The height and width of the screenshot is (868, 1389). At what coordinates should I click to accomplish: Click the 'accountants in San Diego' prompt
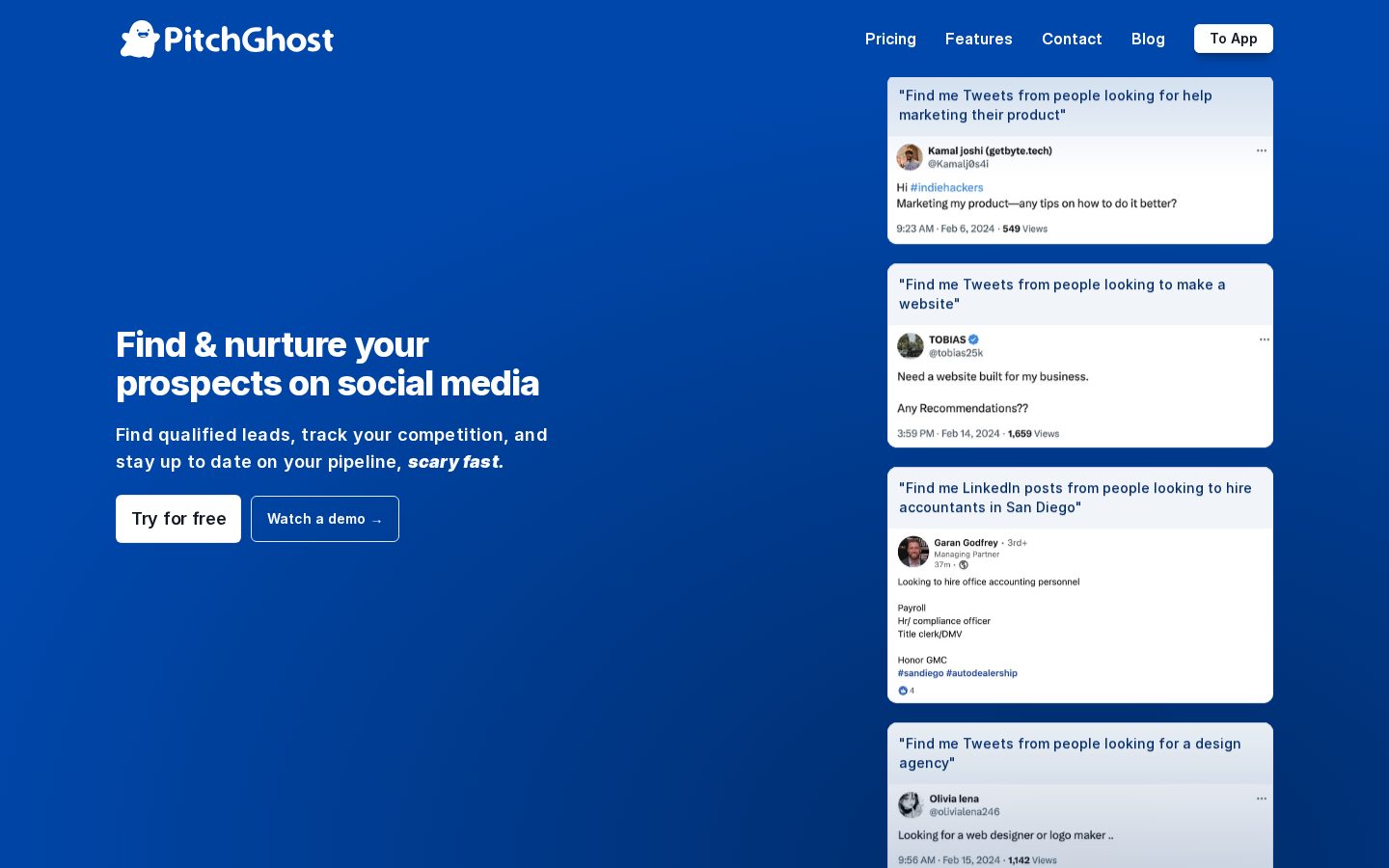(1076, 498)
